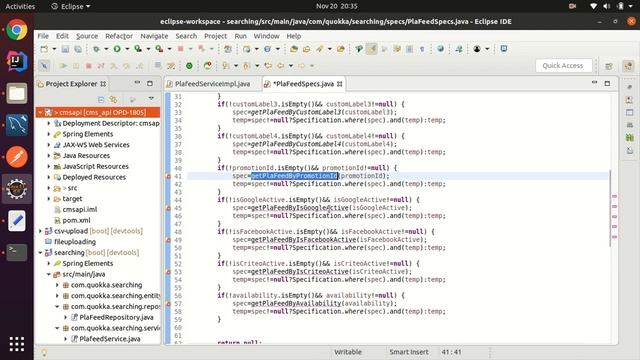The image size is (640, 360).
Task: Collapse the src/main/java node
Action: pos(49,274)
